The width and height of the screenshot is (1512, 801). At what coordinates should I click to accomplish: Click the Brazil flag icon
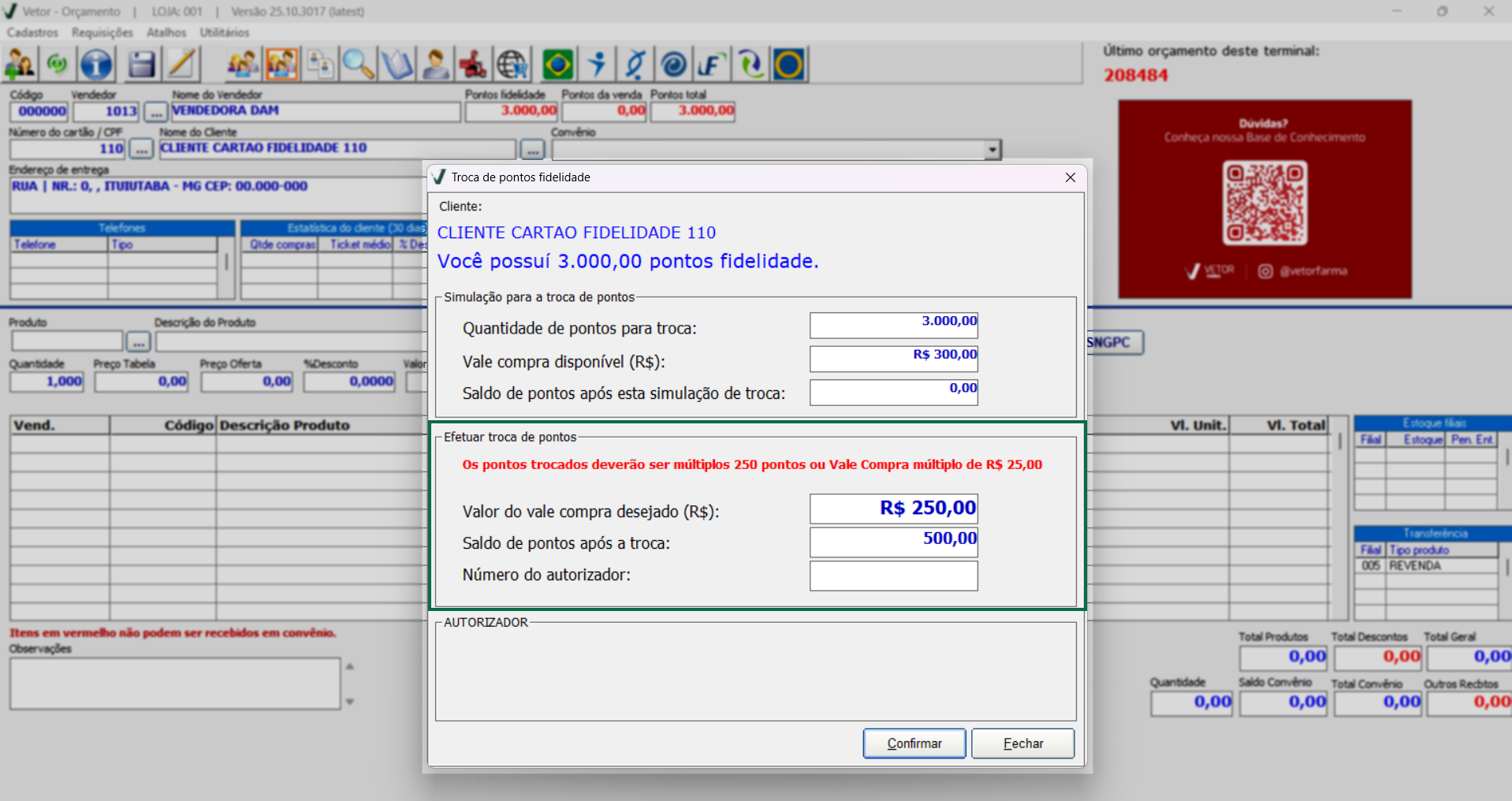coord(558,64)
